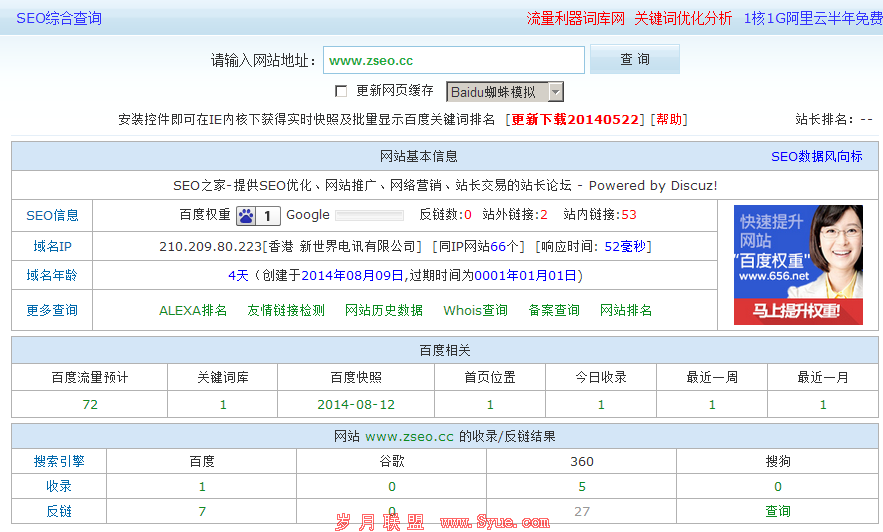The width and height of the screenshot is (883, 532).
Task: Click the 关键词库 value 1
Action: tap(223, 405)
